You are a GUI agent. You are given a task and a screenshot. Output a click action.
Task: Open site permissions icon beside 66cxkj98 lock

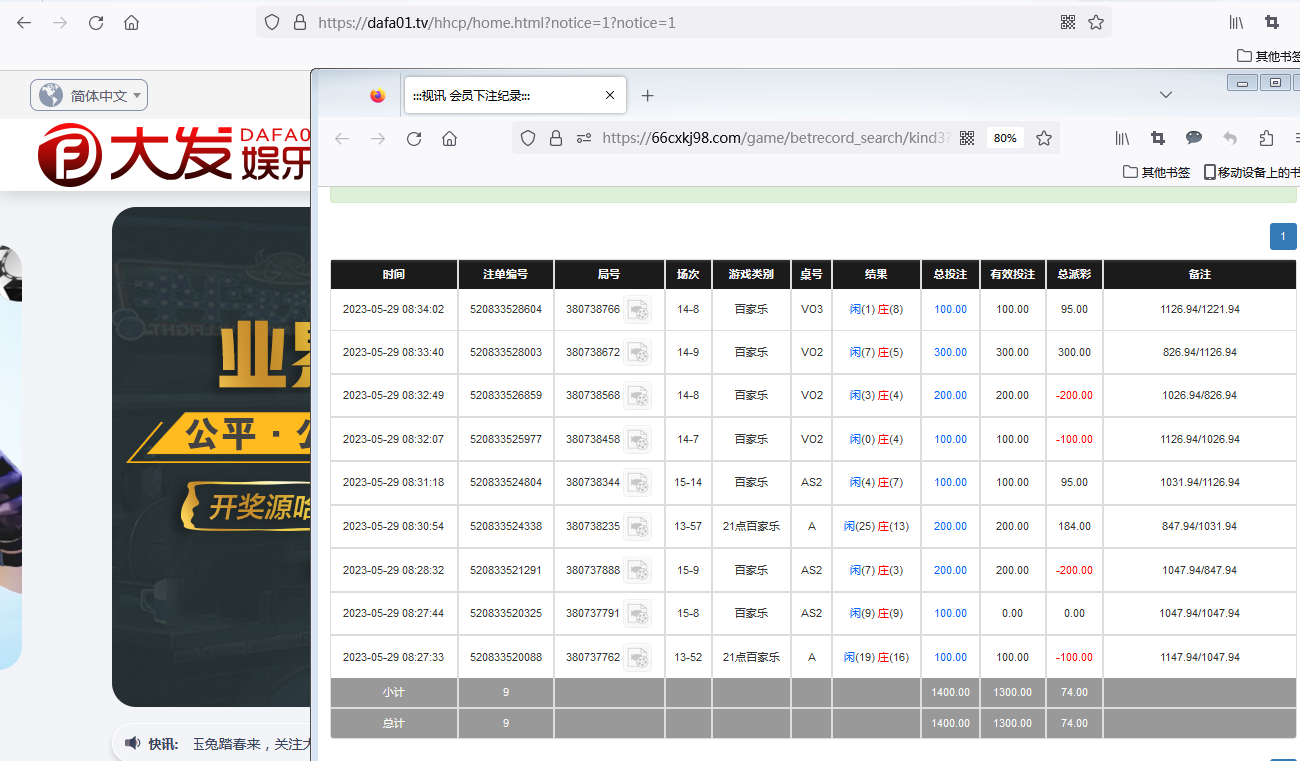pos(584,139)
